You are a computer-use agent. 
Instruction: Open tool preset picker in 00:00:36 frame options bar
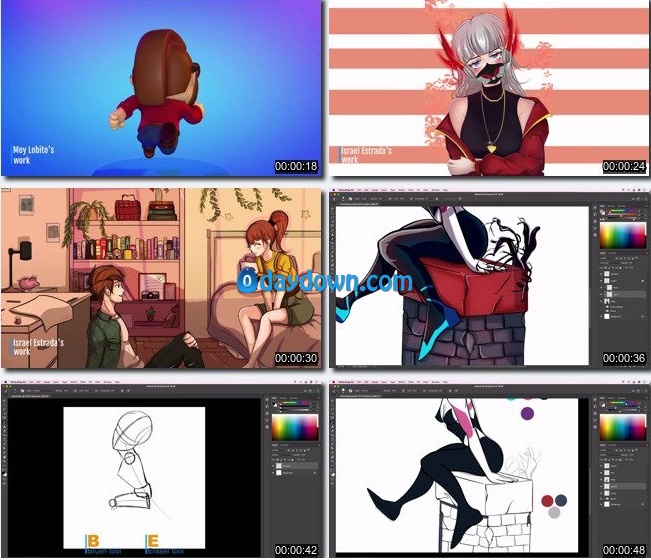[334, 199]
